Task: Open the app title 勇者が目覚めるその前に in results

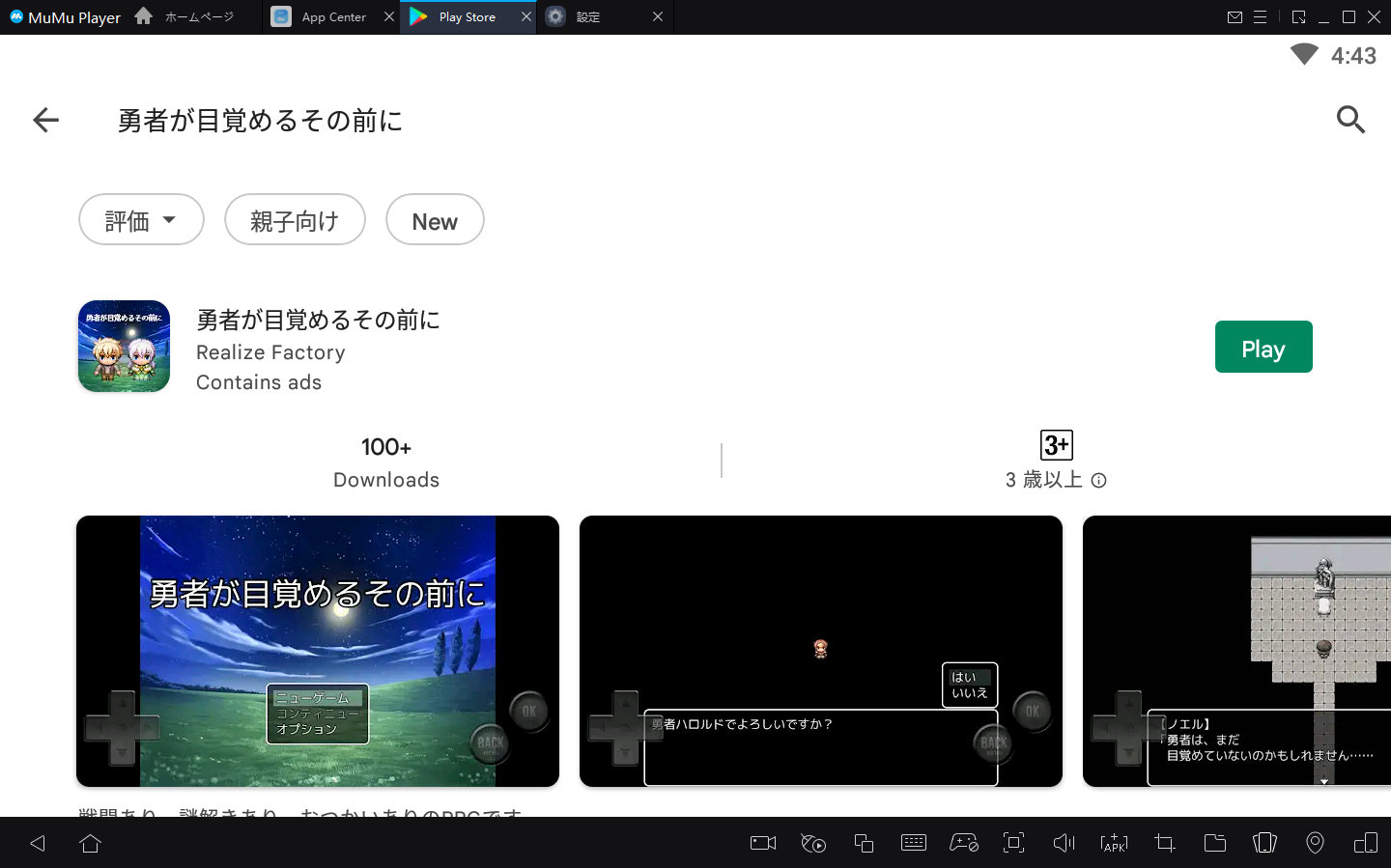Action: coord(318,320)
